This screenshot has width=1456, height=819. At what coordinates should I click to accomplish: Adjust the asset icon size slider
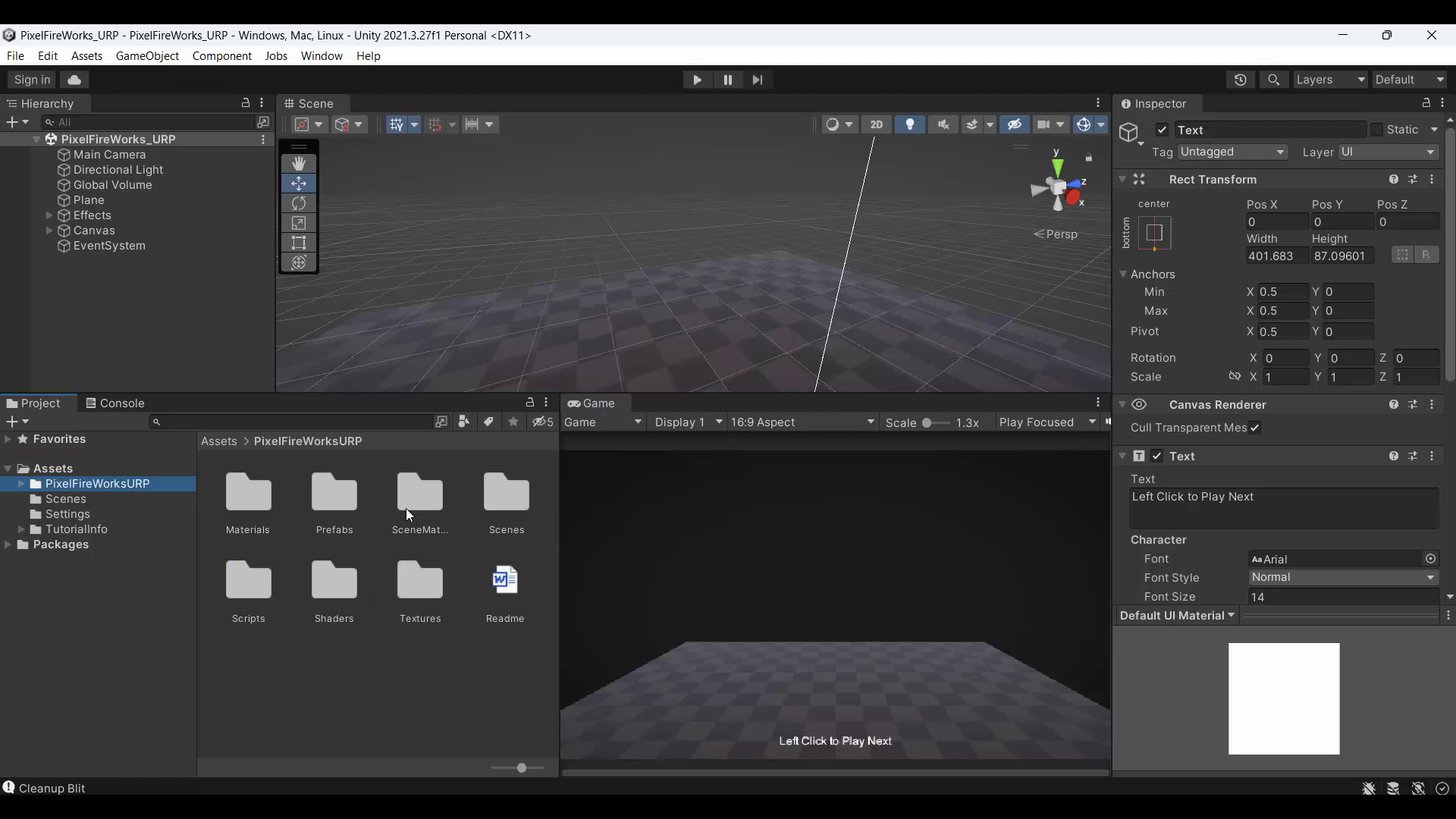point(518,768)
